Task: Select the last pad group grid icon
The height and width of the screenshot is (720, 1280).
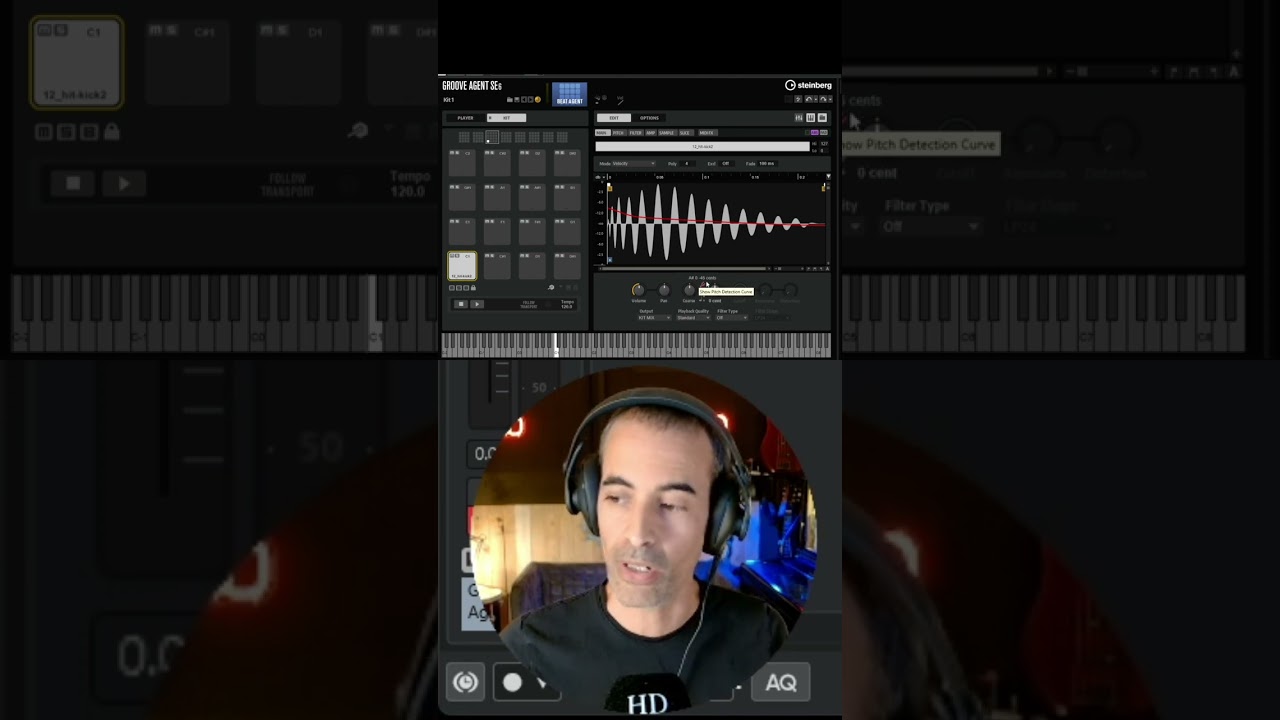Action: (562, 137)
